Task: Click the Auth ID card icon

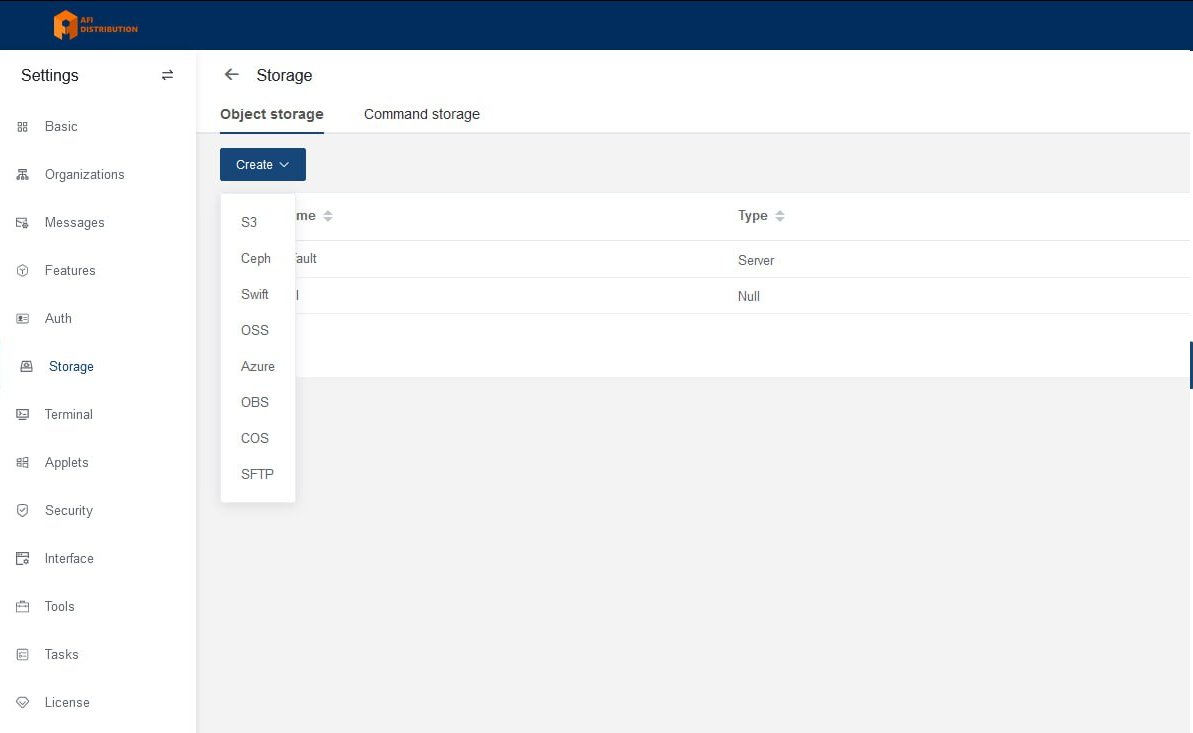Action: 22,319
